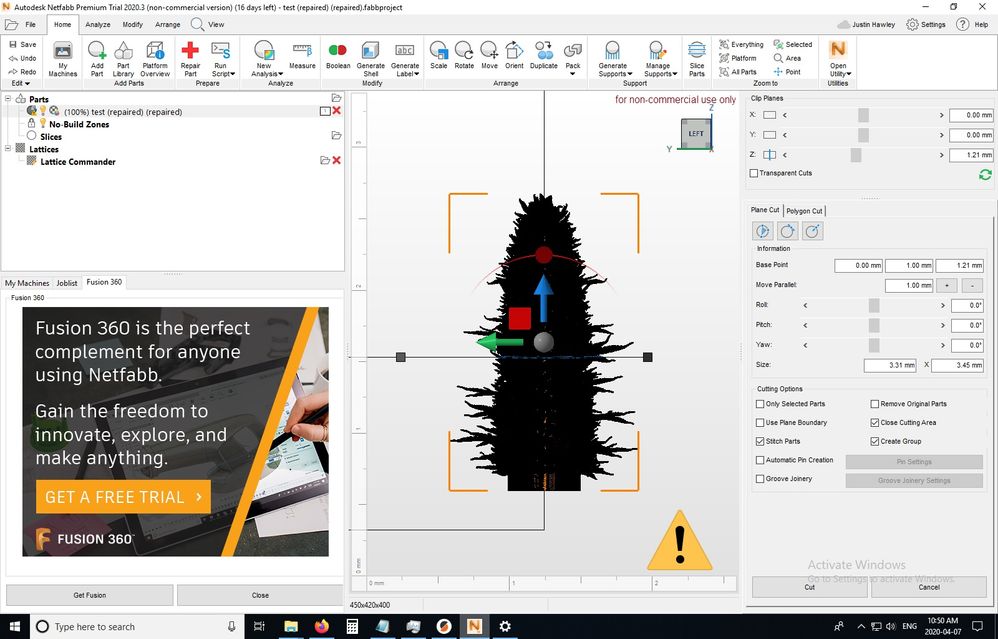998x639 pixels.
Task: Switch to the Arrange ribbon tab
Action: pos(167,25)
